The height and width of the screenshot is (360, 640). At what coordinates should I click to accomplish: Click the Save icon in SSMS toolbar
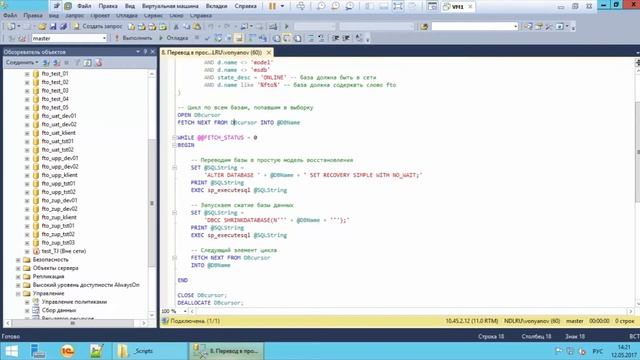53,27
